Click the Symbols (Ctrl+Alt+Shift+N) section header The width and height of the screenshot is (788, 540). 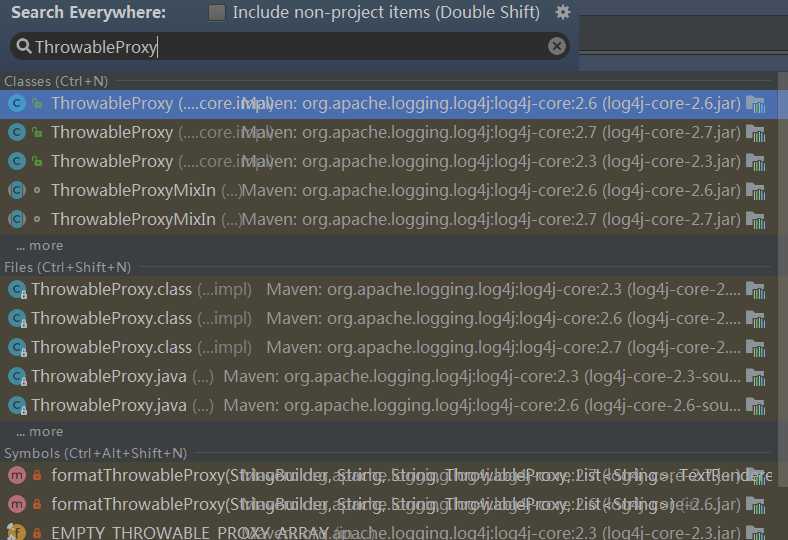[95, 453]
